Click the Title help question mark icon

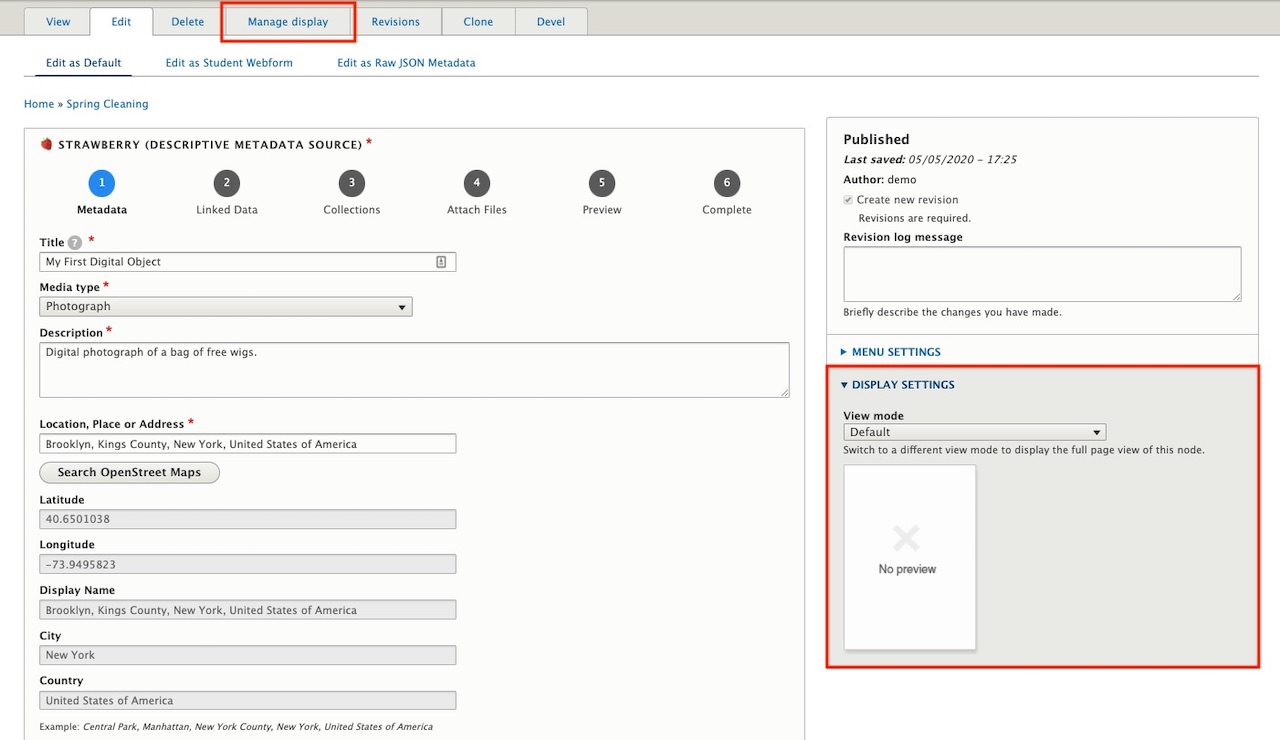(75, 243)
